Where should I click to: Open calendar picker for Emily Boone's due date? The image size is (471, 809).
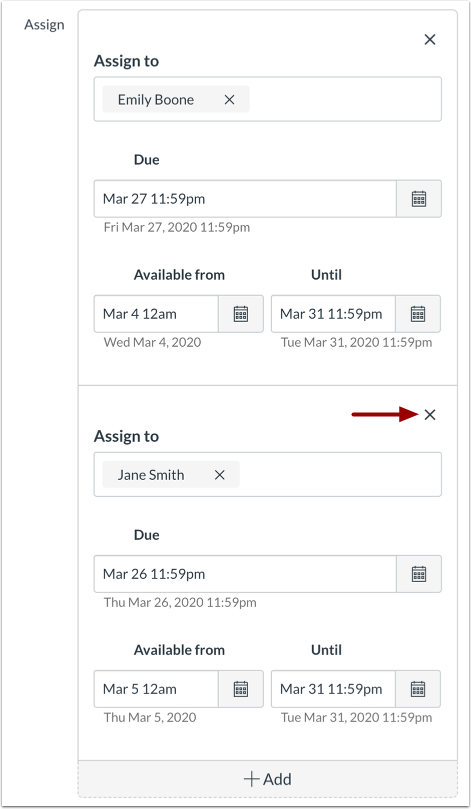tap(418, 199)
